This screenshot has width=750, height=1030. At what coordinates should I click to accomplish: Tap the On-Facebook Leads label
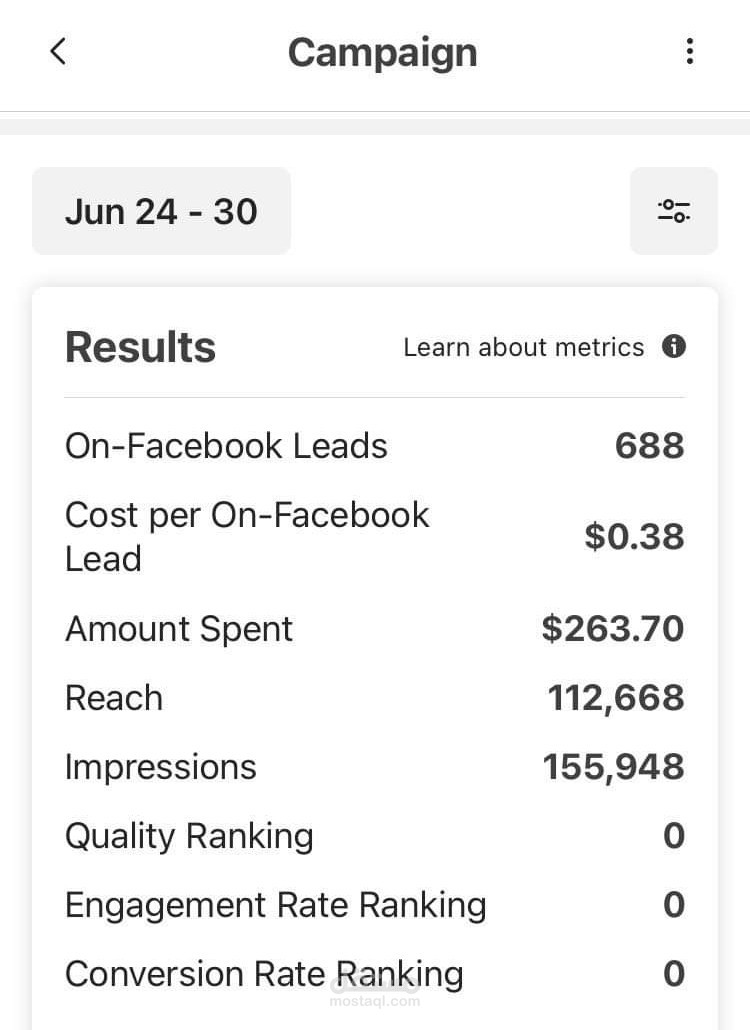tap(226, 446)
